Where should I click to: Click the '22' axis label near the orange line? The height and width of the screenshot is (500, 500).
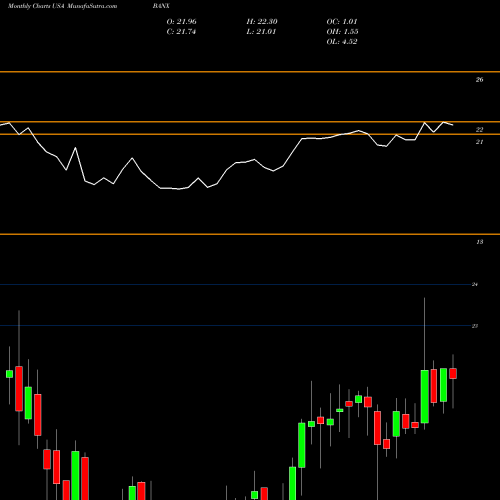coord(479,130)
